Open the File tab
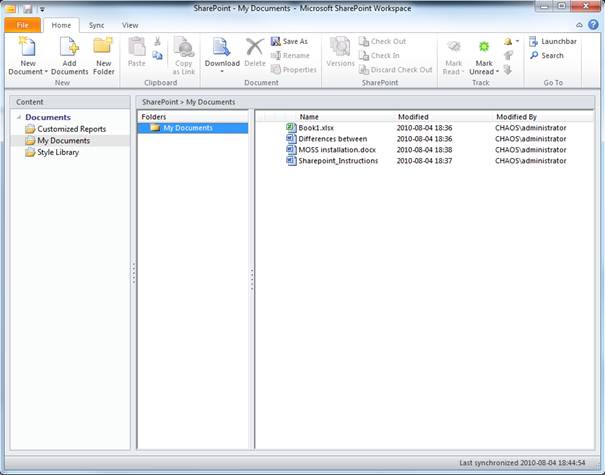The width and height of the screenshot is (605, 475). tap(22, 25)
